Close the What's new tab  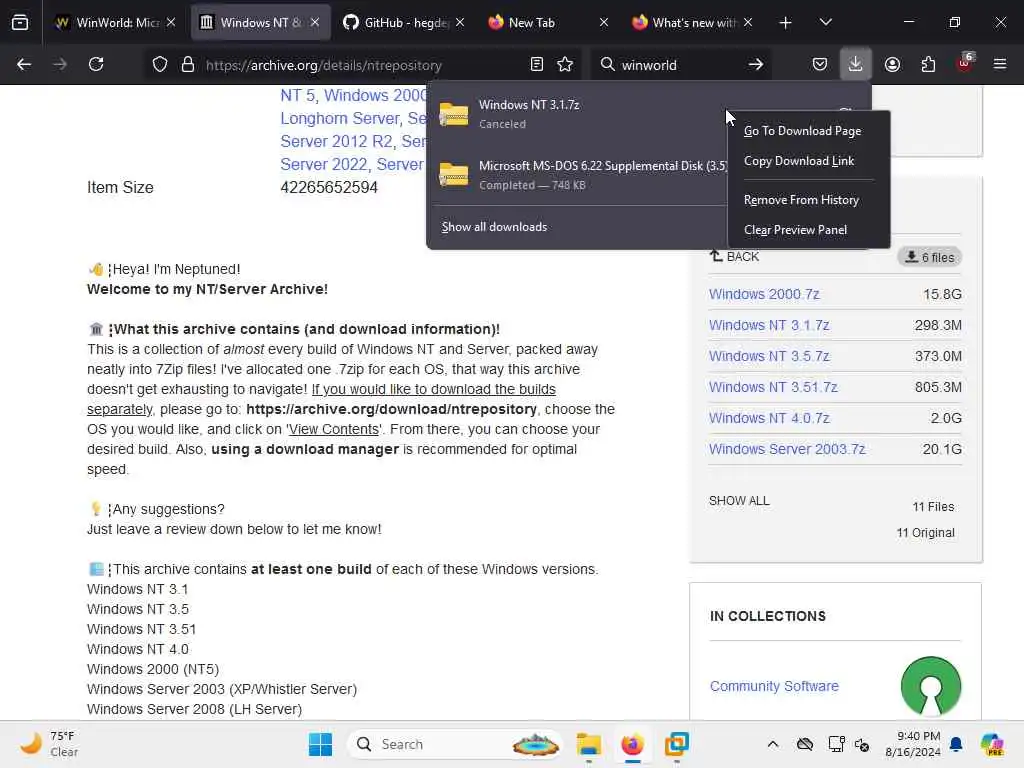748,22
